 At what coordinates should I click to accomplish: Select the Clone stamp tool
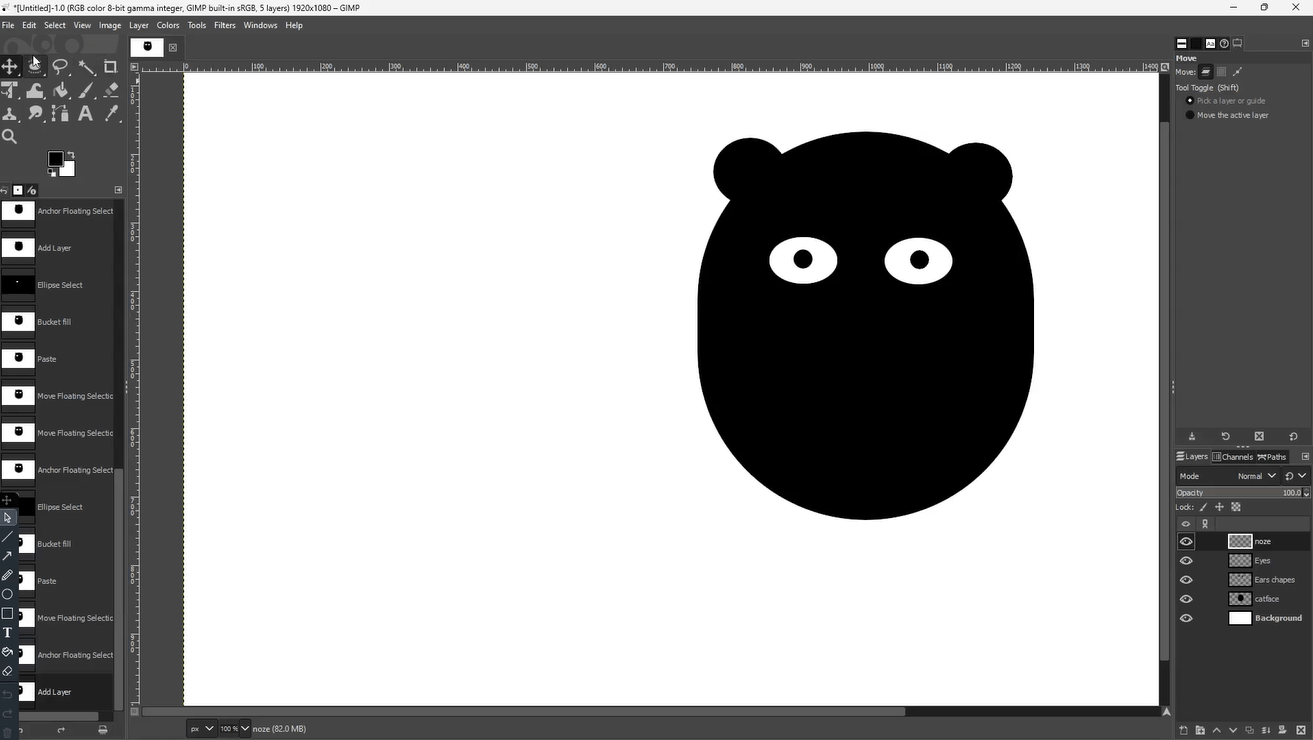(x=10, y=114)
